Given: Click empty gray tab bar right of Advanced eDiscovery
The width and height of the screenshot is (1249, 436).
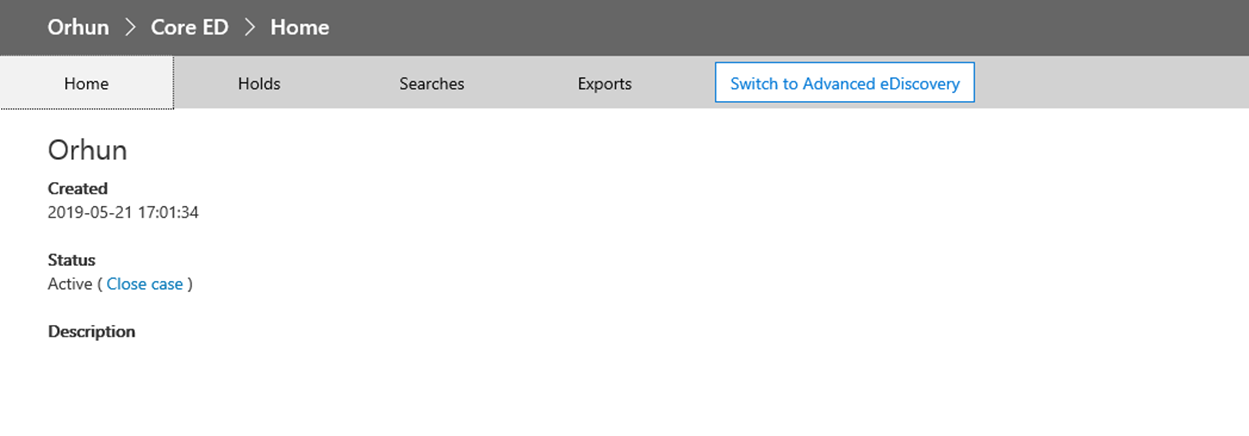Looking at the screenshot, I should click(1112, 83).
